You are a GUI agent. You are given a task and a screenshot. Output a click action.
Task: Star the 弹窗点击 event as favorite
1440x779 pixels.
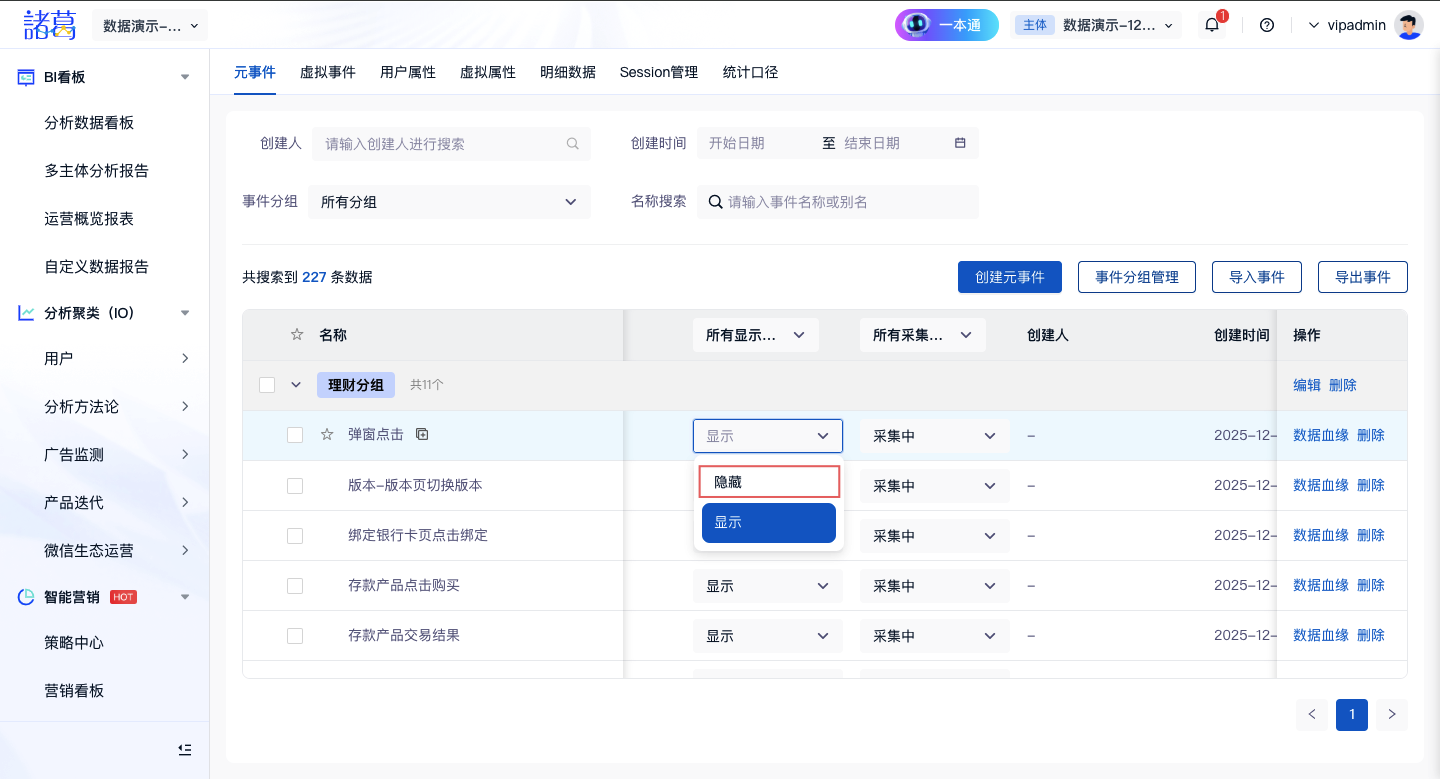[x=326, y=435]
